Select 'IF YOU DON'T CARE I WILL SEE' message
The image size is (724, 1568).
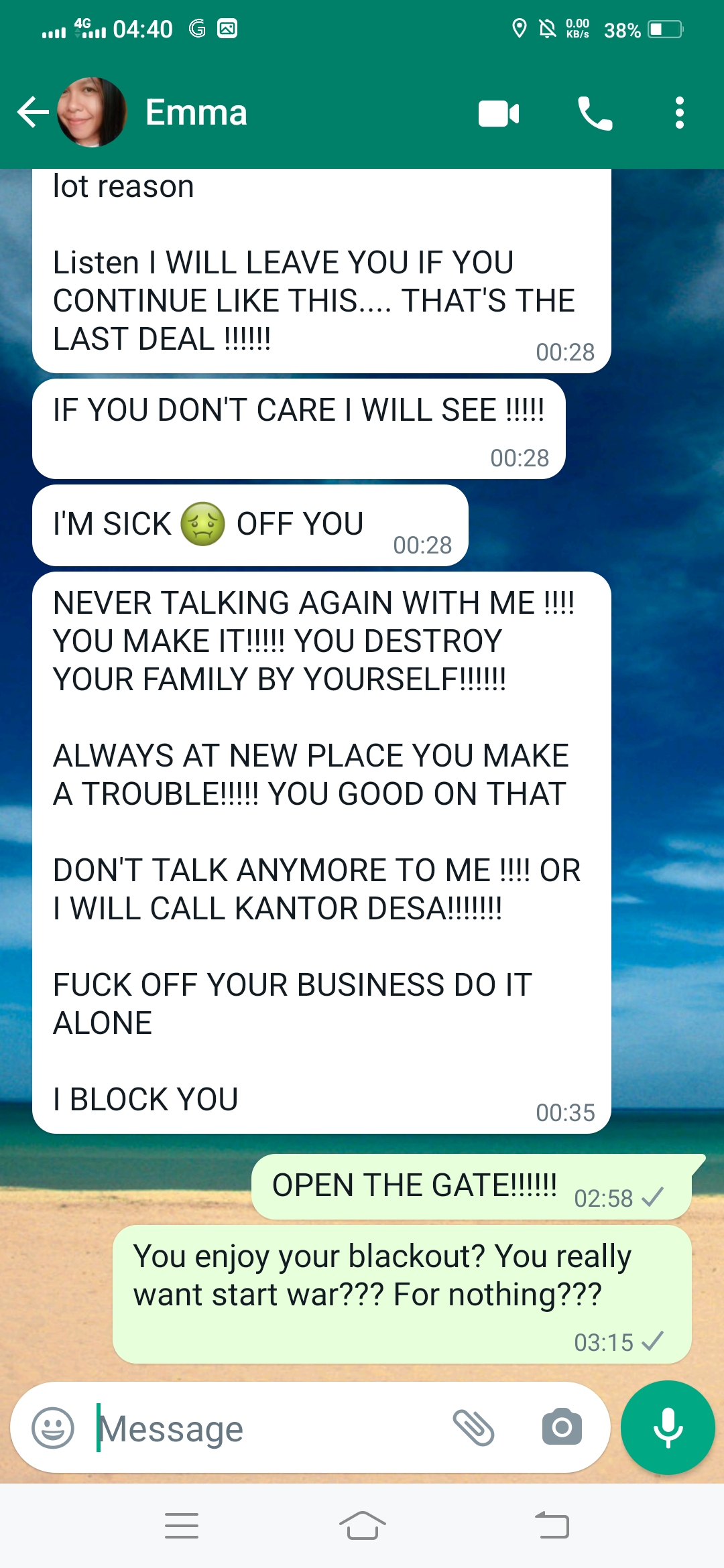point(299,429)
